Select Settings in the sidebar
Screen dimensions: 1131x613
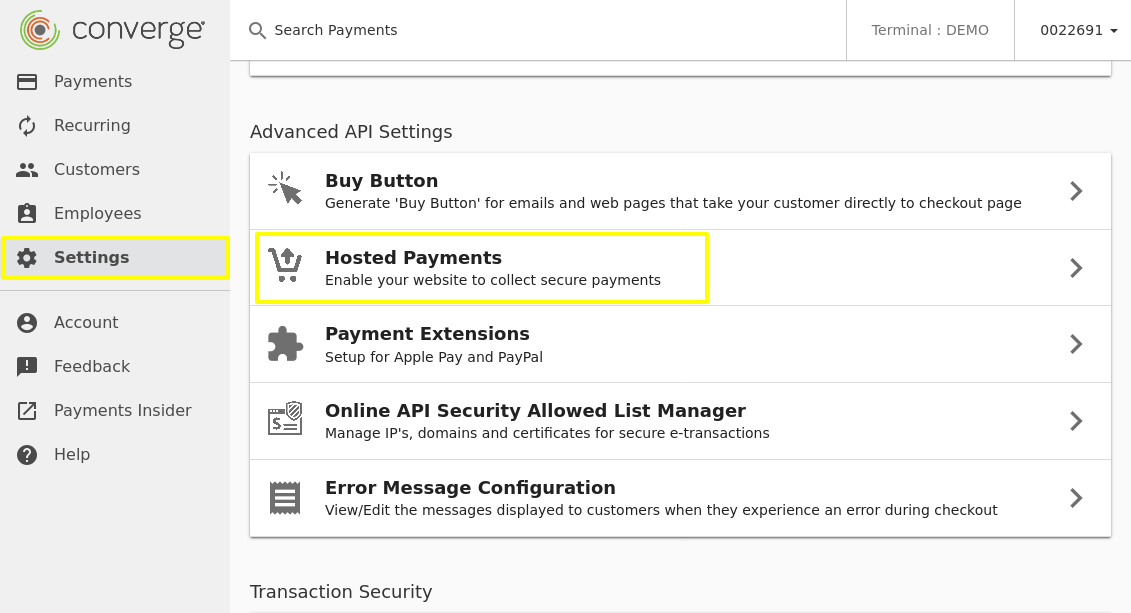[91, 258]
